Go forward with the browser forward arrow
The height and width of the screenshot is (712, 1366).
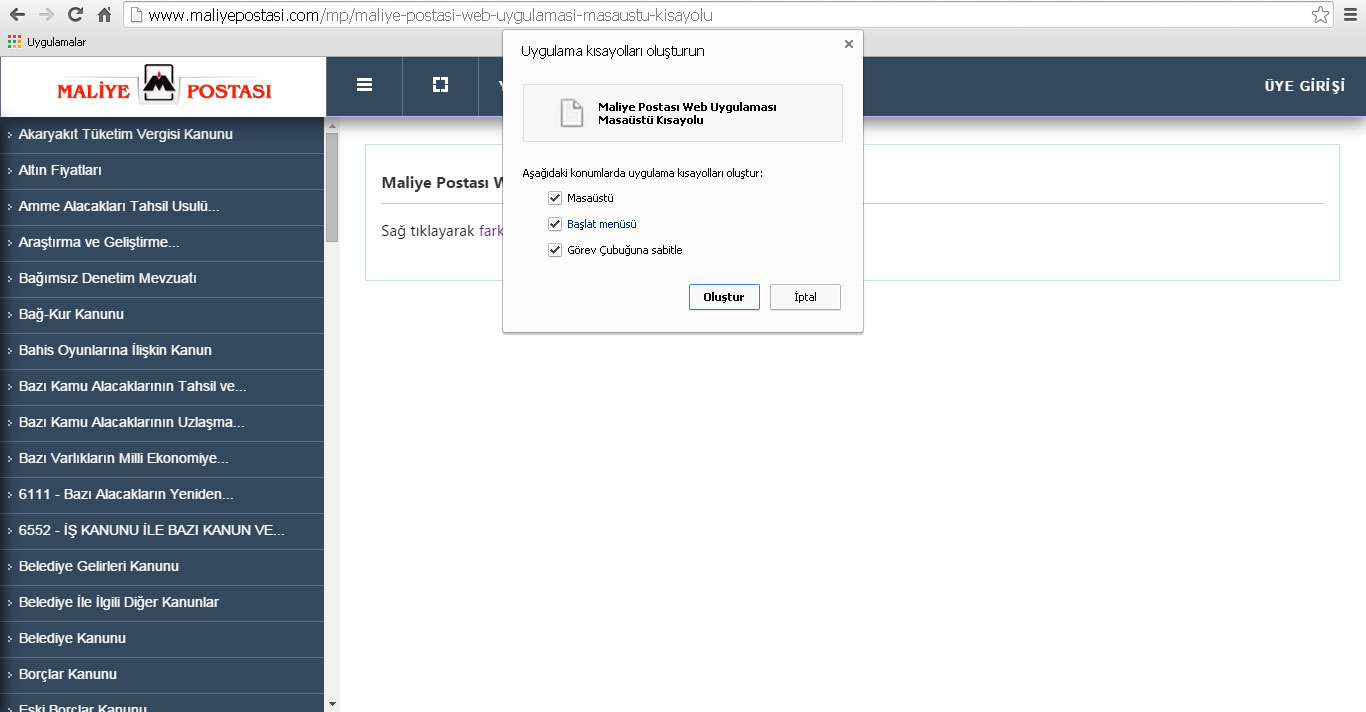point(46,15)
